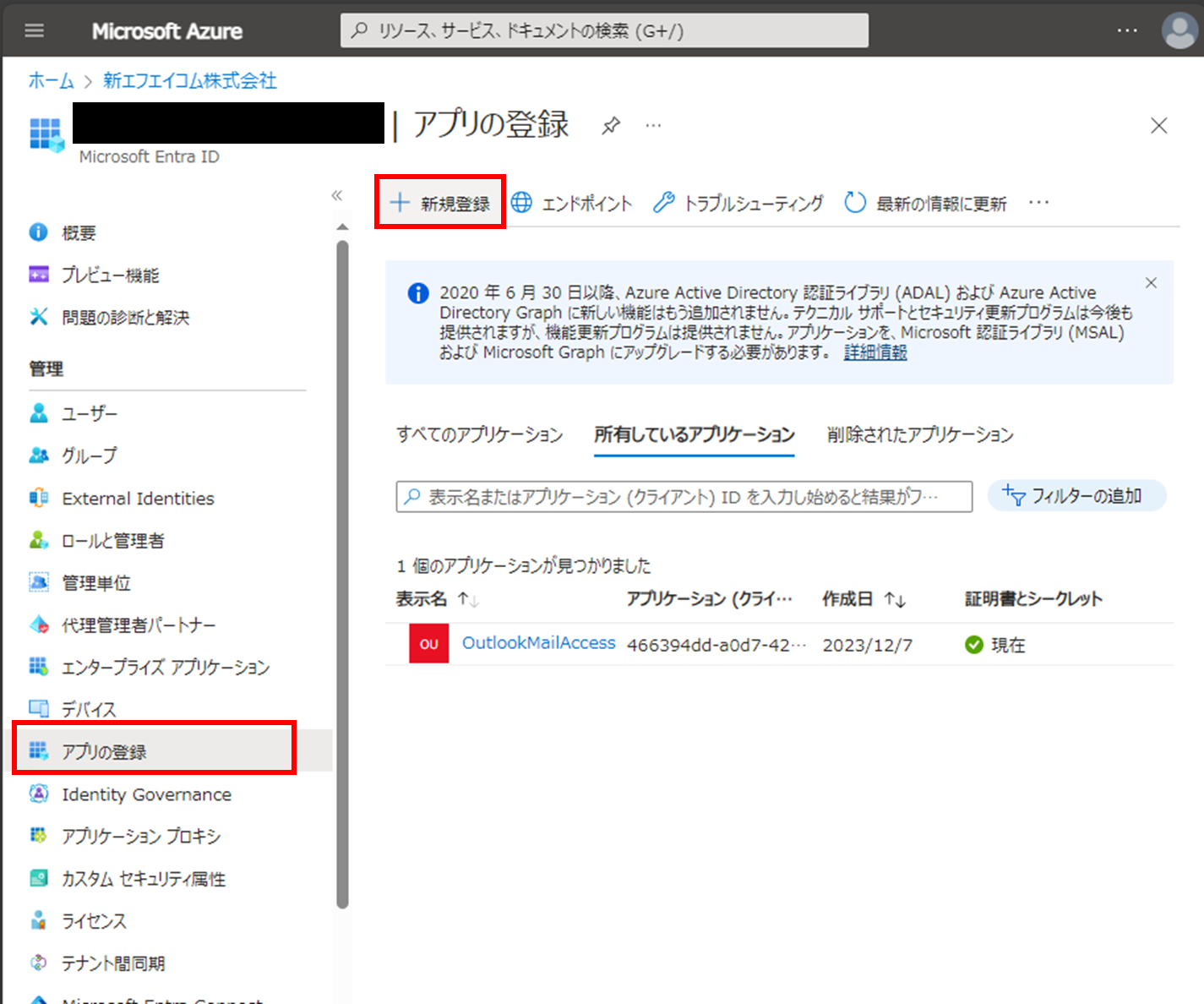Dismiss the ADAL info banner
Viewport: 1204px width, 1004px height.
point(1151,283)
